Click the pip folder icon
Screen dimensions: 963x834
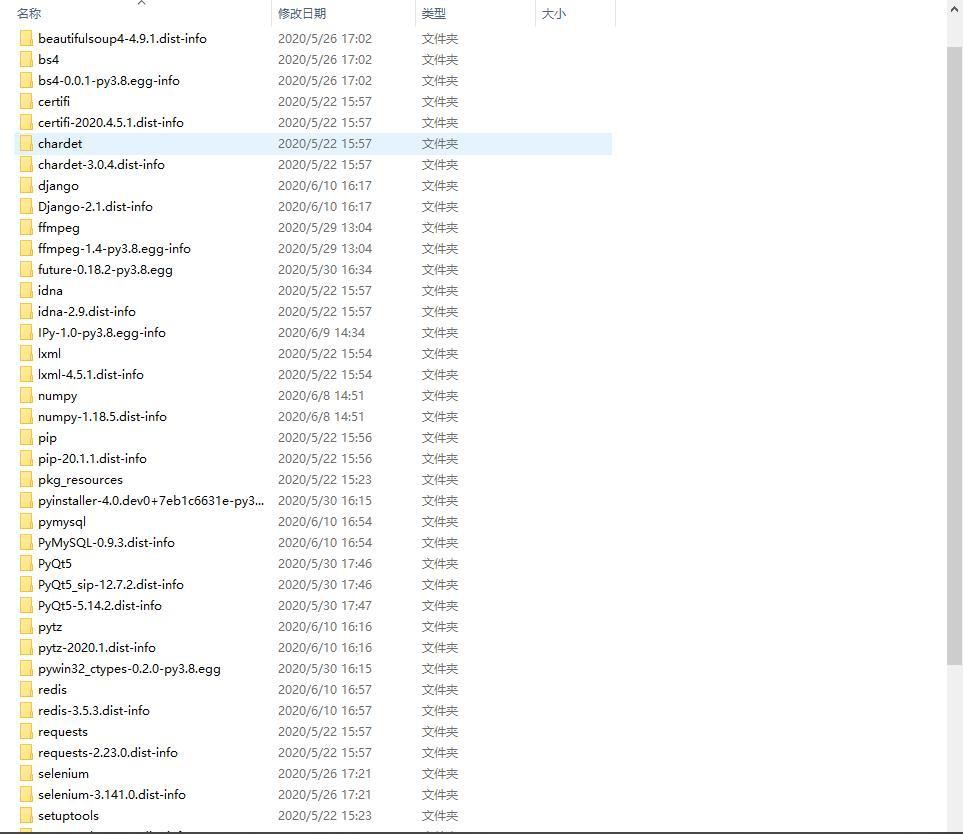(26, 438)
